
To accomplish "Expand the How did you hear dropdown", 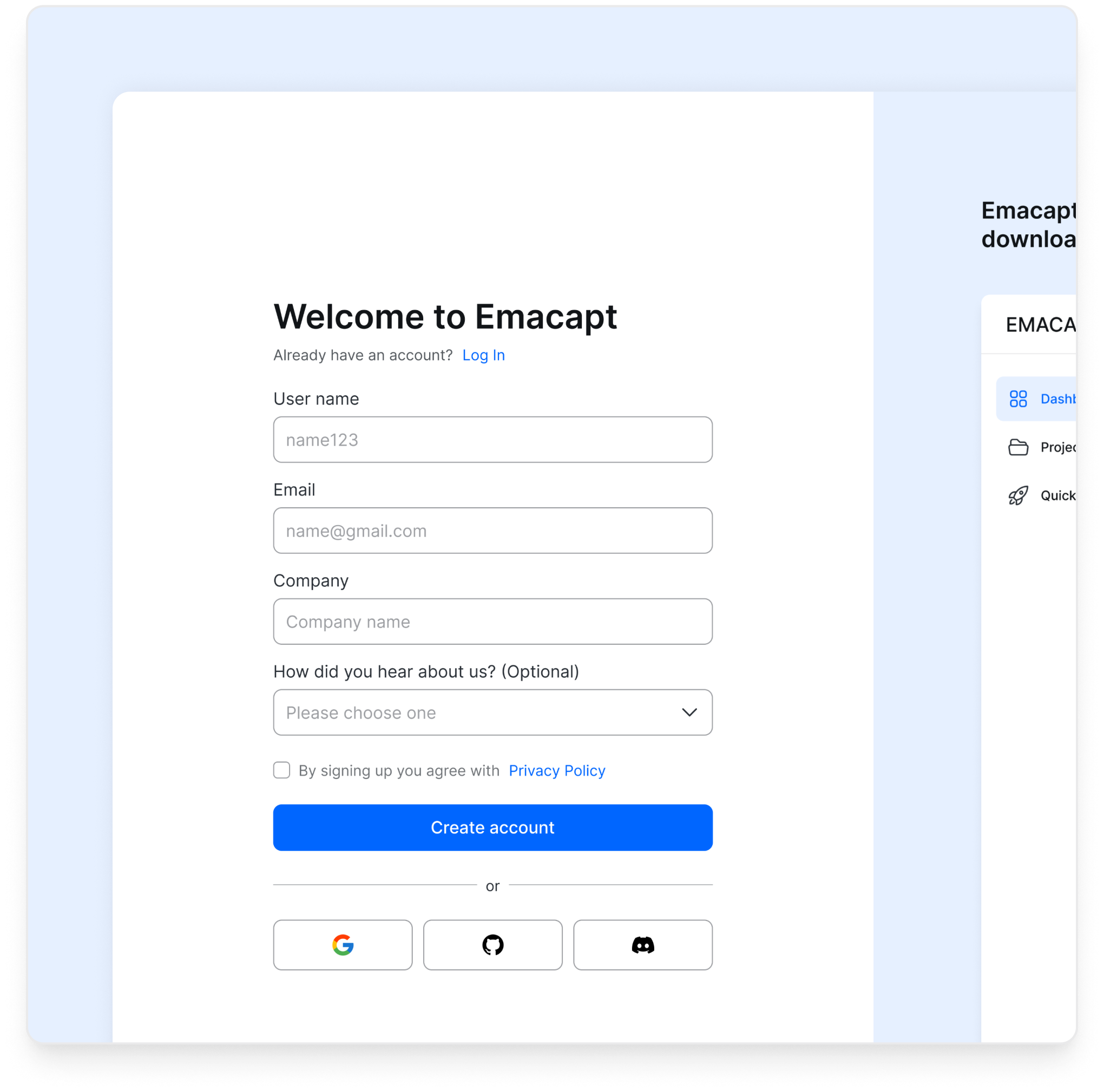I will (x=493, y=713).
